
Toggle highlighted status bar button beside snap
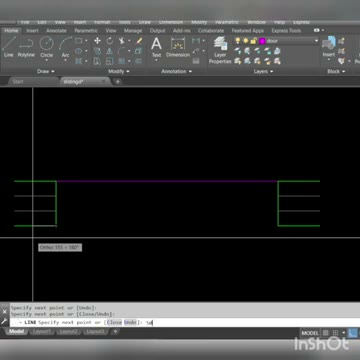tap(353, 333)
